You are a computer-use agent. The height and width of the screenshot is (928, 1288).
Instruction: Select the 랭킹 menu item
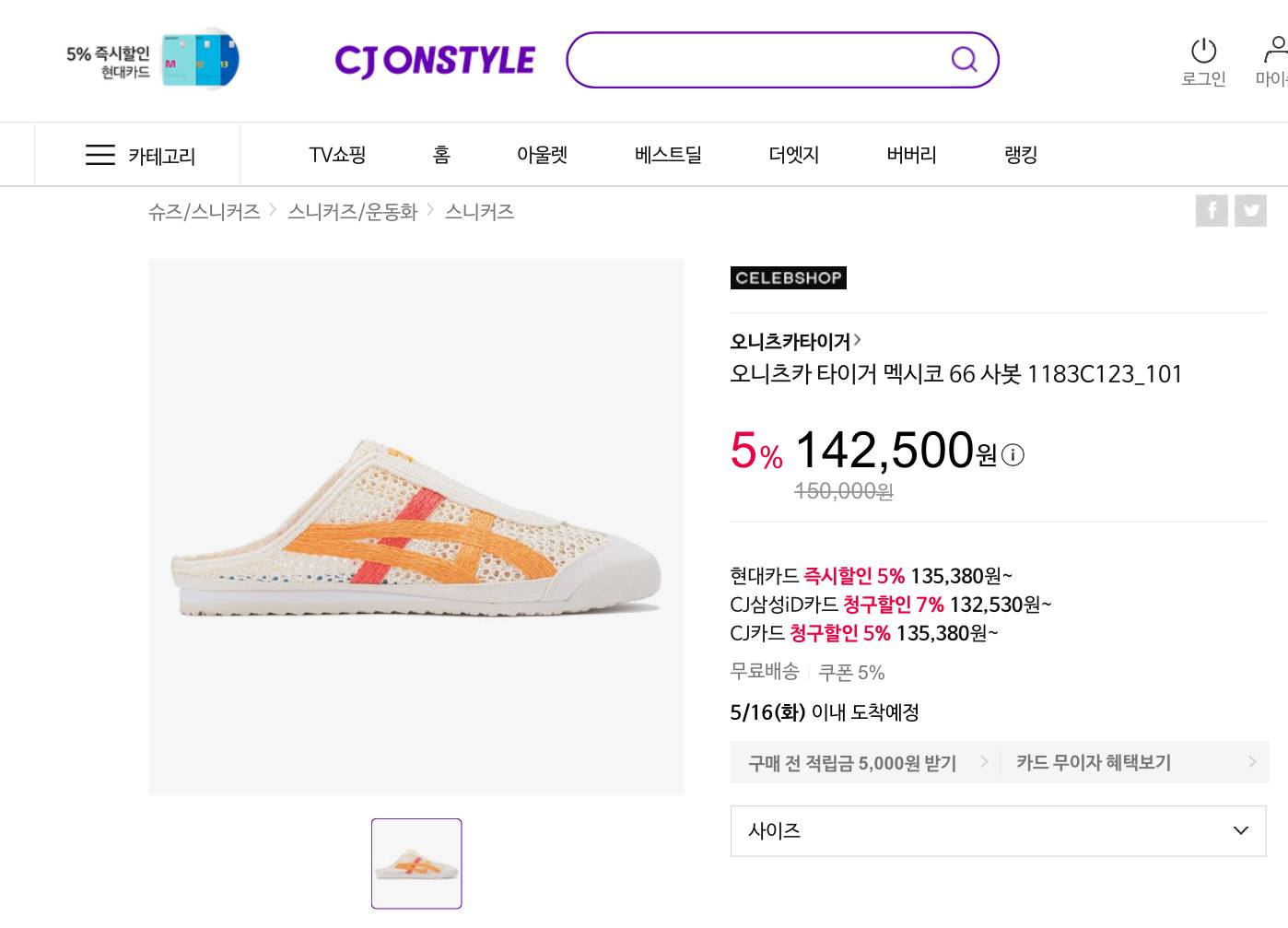click(x=1021, y=155)
